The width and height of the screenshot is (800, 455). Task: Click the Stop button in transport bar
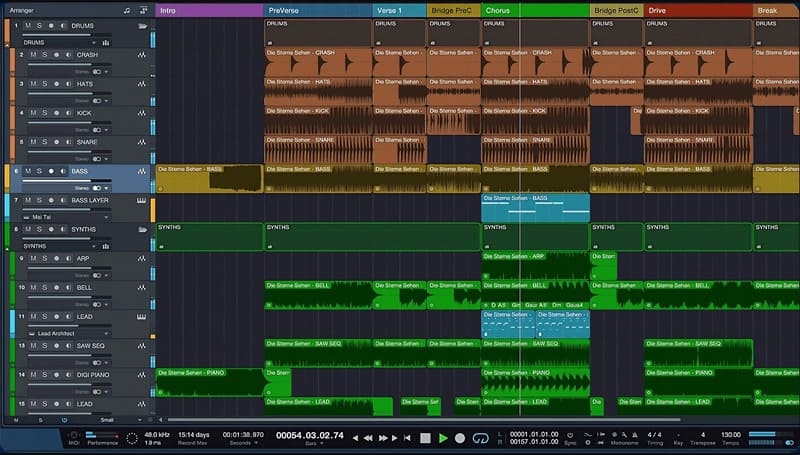coord(425,438)
